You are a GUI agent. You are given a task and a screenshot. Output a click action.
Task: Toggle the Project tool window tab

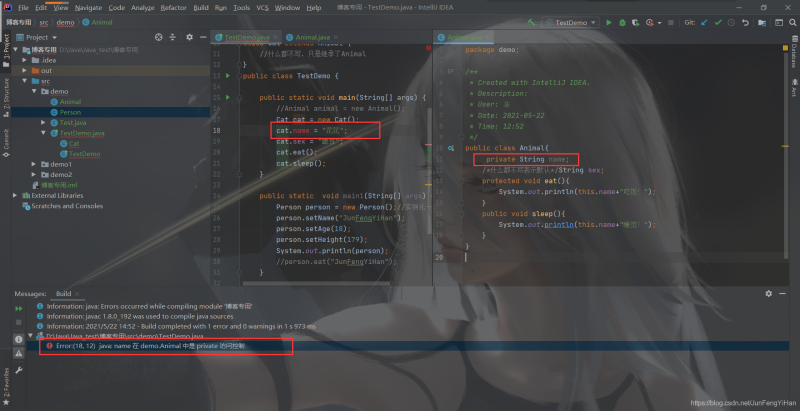tap(6, 51)
